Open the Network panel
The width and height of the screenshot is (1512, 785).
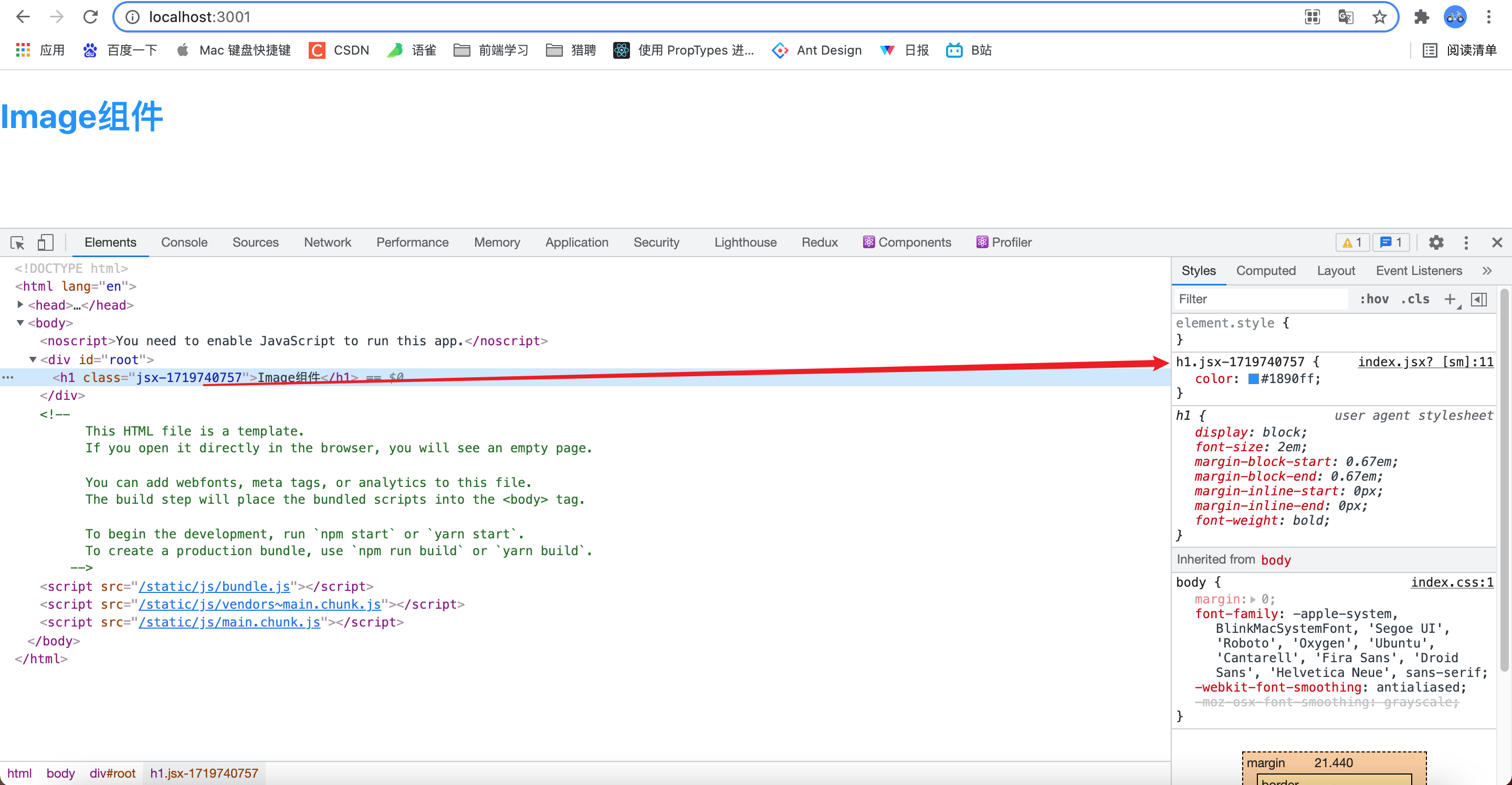click(x=327, y=242)
